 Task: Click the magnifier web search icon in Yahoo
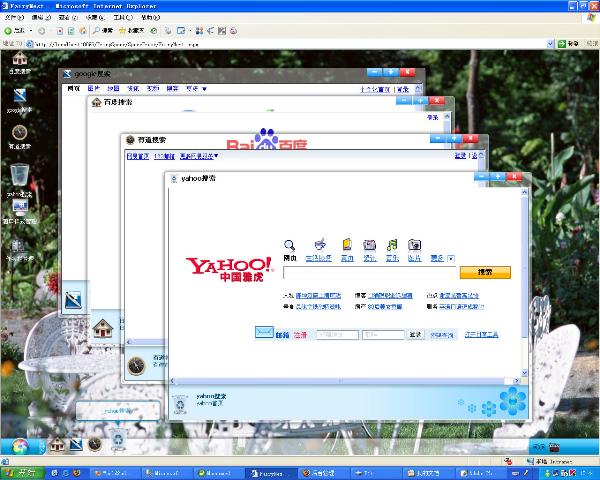tap(290, 245)
